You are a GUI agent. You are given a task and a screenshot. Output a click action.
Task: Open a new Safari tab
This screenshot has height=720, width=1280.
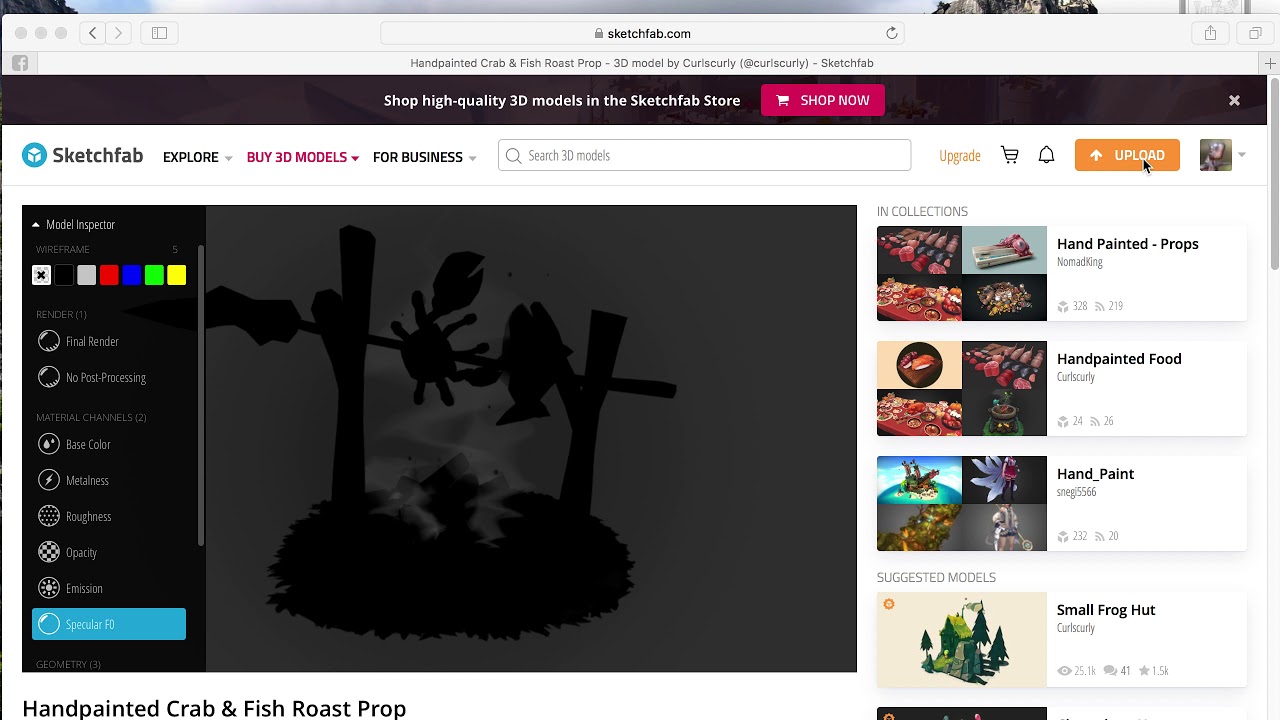pos(1270,63)
